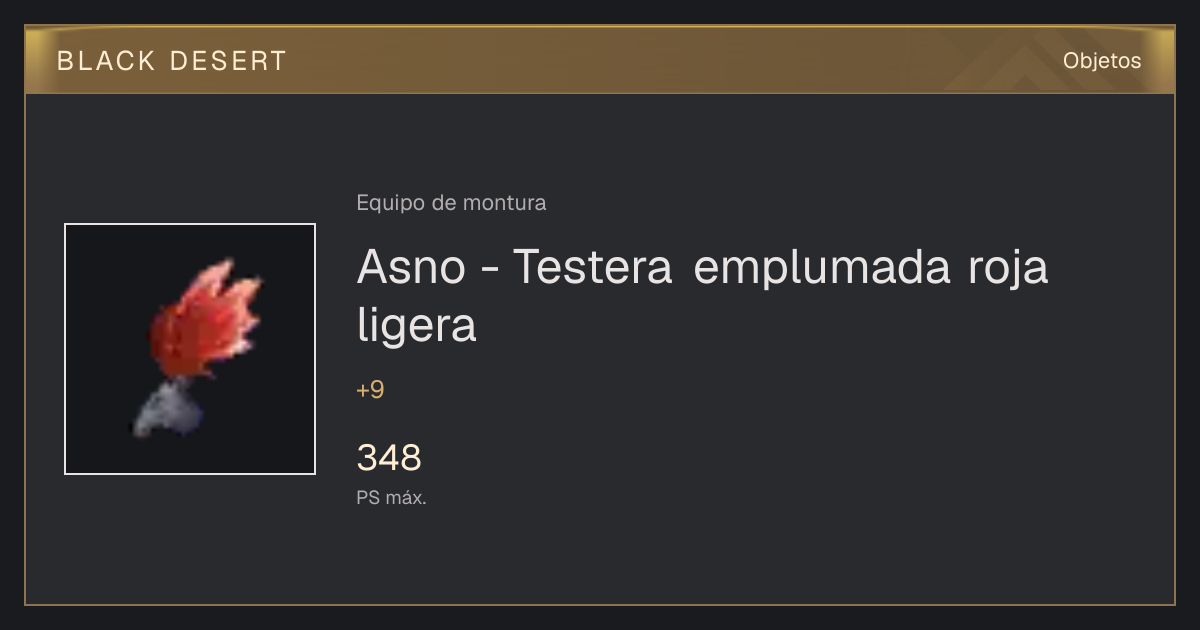The height and width of the screenshot is (630, 1200).
Task: Click the feathered headgear item thumbnail
Action: 190,349
